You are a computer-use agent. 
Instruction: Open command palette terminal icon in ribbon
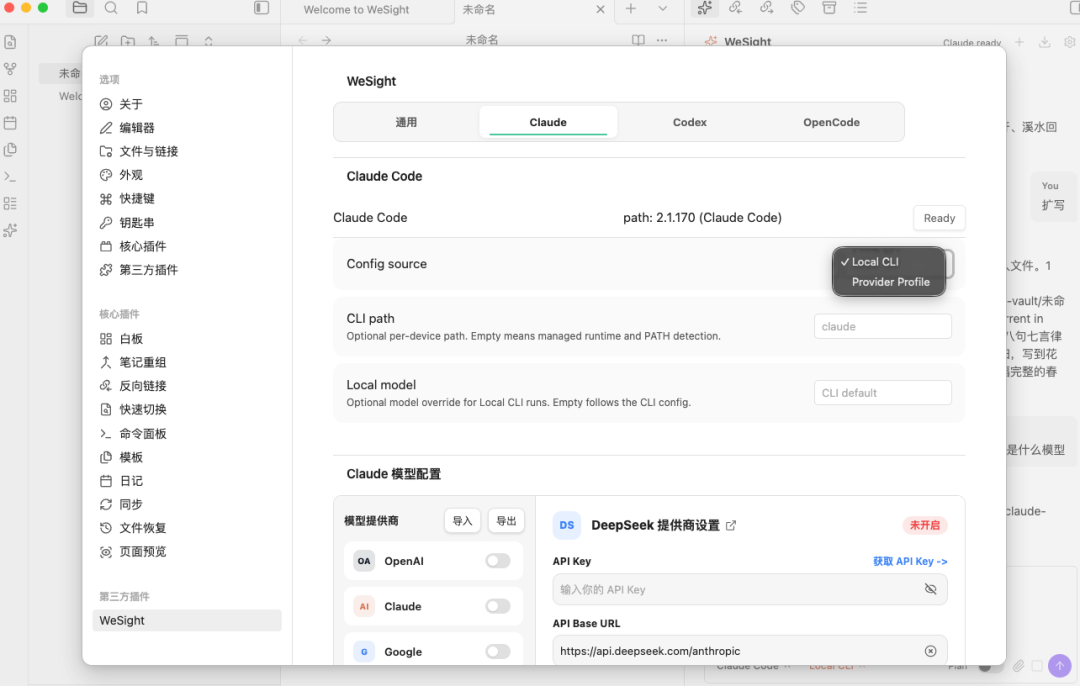pyautogui.click(x=10, y=177)
